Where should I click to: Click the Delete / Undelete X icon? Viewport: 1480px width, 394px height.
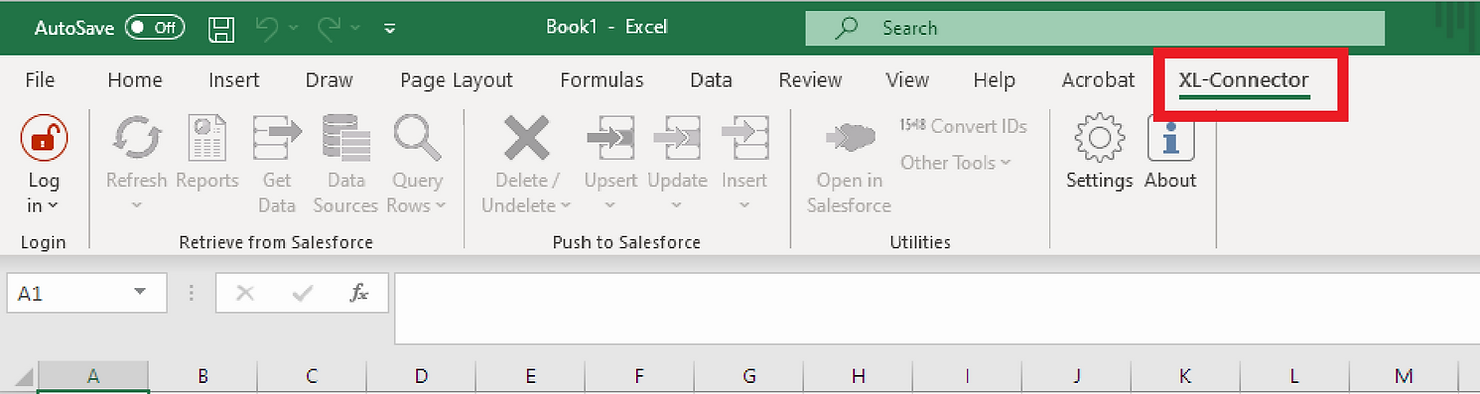tap(526, 138)
